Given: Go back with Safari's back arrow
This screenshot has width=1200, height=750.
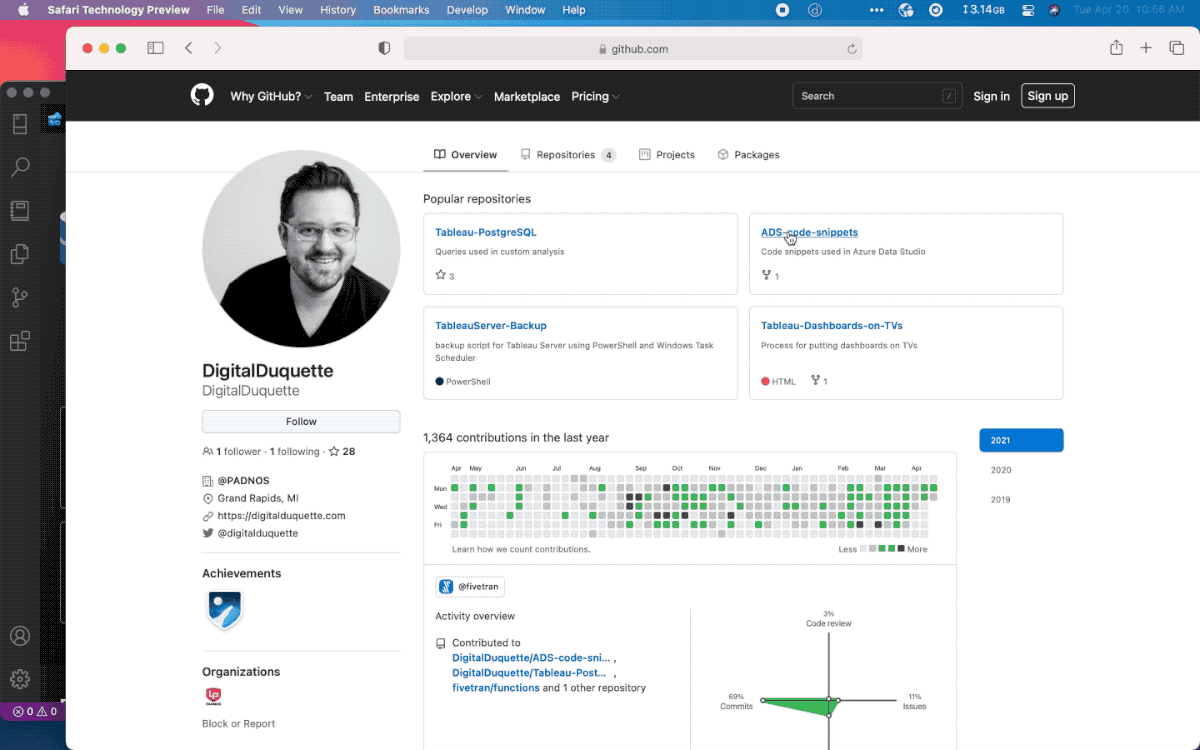Looking at the screenshot, I should pos(188,48).
